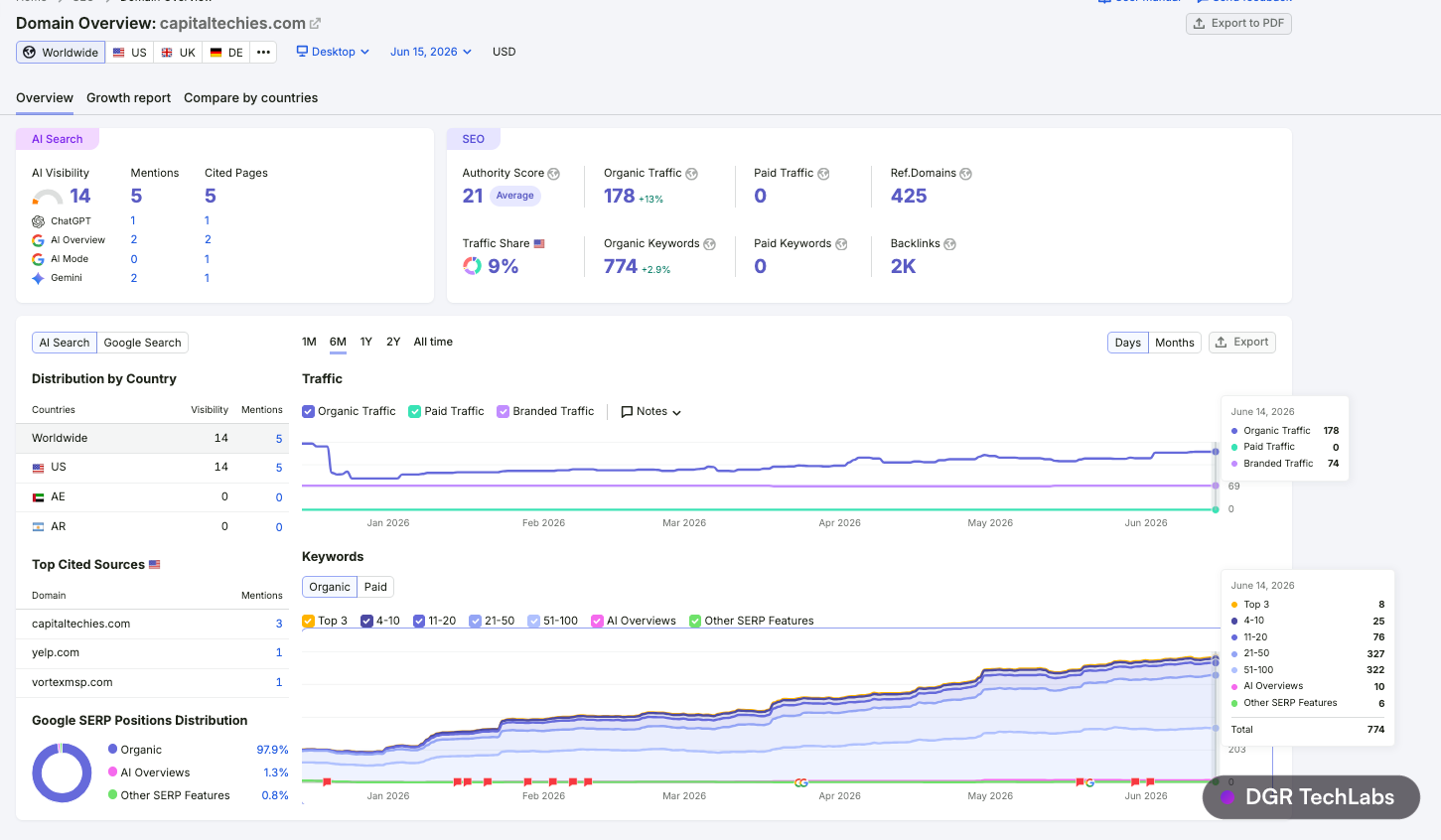Click Organic Traffic info globe icon
1441x840 pixels.
click(x=692, y=174)
